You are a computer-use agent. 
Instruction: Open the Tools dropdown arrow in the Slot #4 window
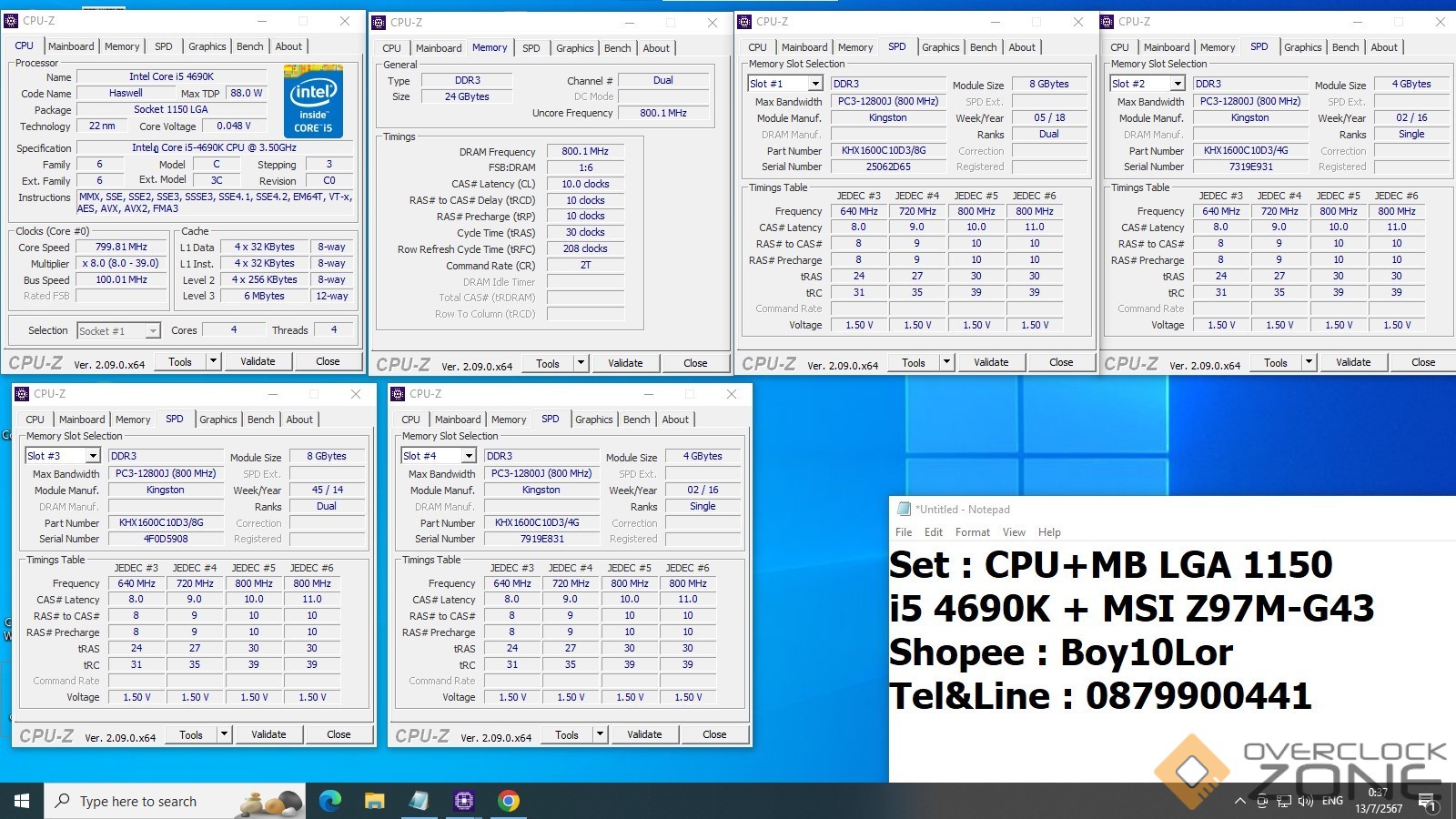600,734
